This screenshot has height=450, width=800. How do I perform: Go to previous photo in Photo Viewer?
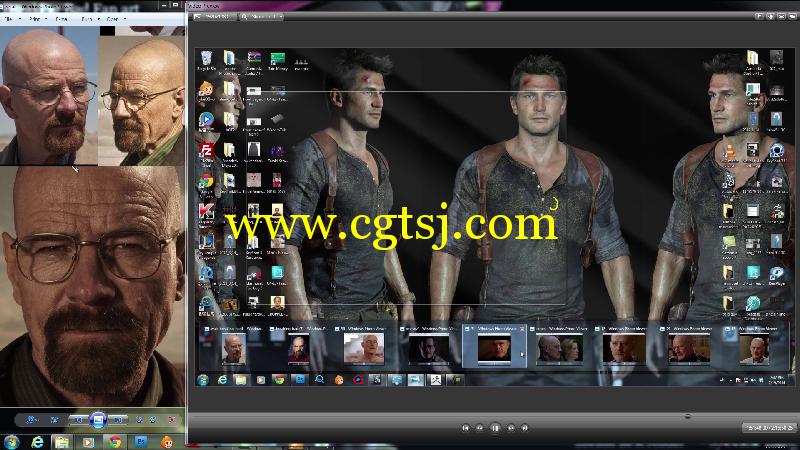coord(79,419)
